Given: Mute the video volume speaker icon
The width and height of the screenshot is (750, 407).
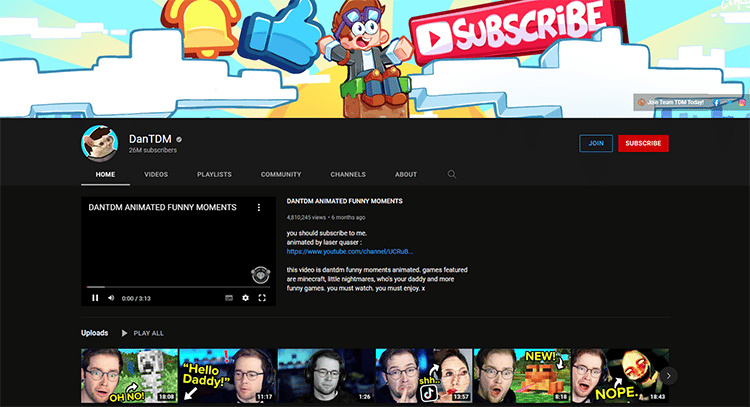Looking at the screenshot, I should [x=110, y=298].
